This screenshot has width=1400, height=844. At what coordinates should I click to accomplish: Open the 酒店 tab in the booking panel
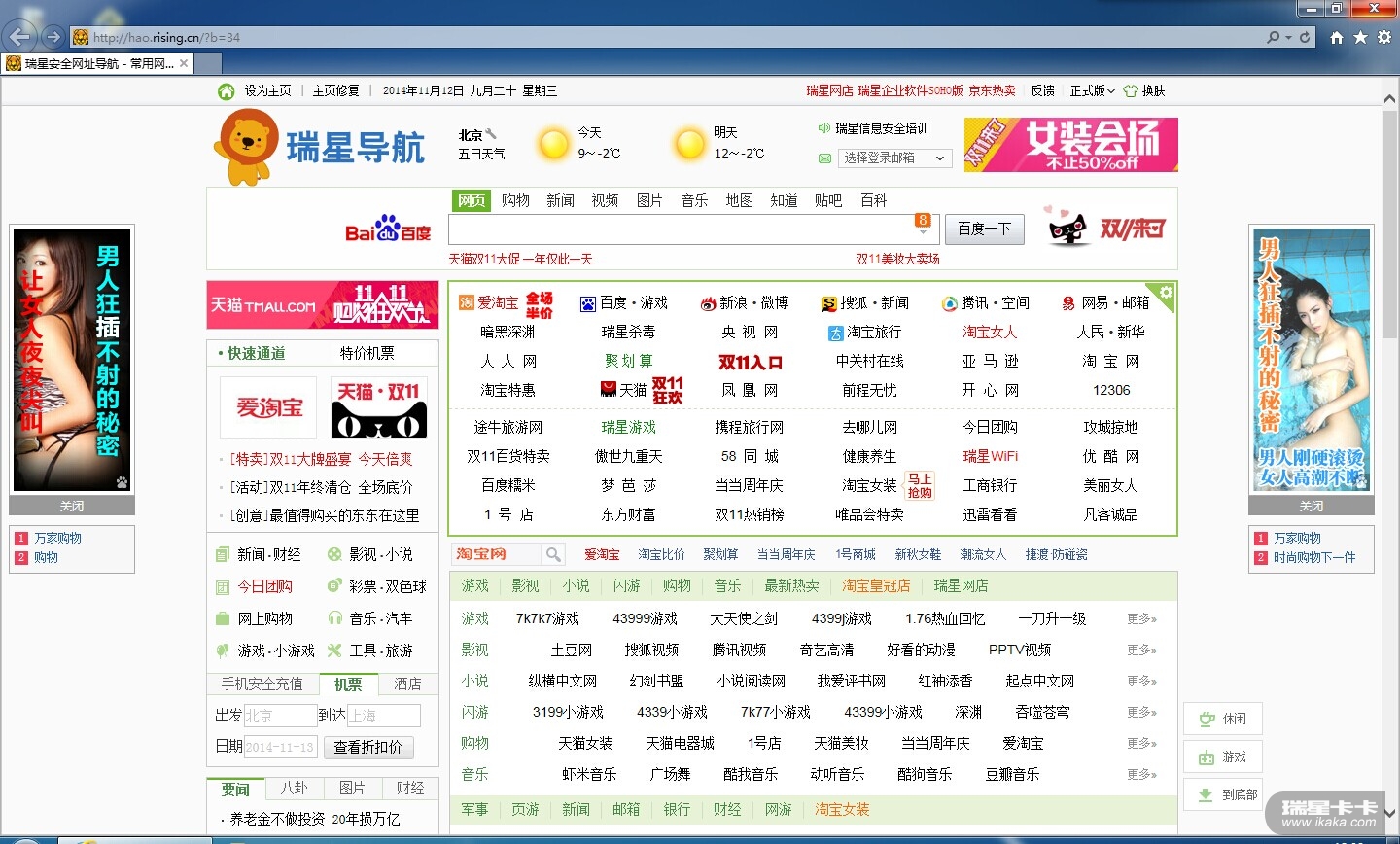click(x=407, y=684)
